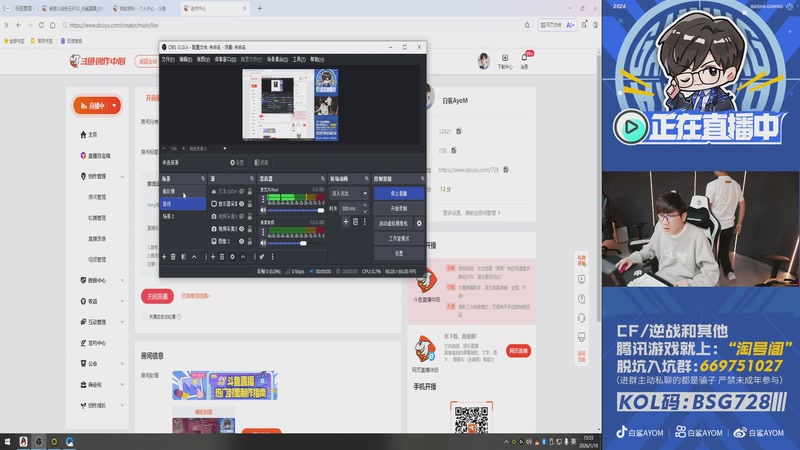Select 场景 2 in the scenes list
This screenshot has height=450, width=800.
[x=183, y=216]
